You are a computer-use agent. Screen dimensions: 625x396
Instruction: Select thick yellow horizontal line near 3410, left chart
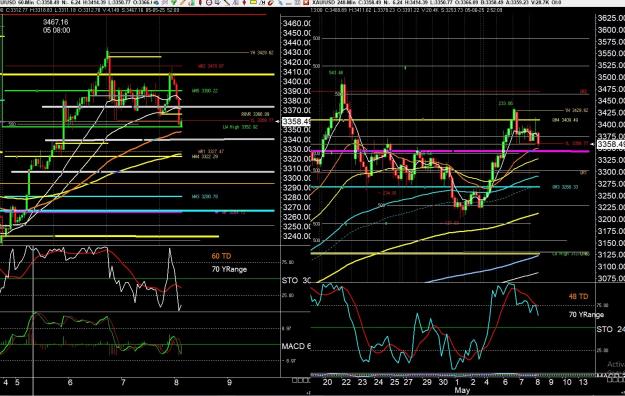click(138, 75)
